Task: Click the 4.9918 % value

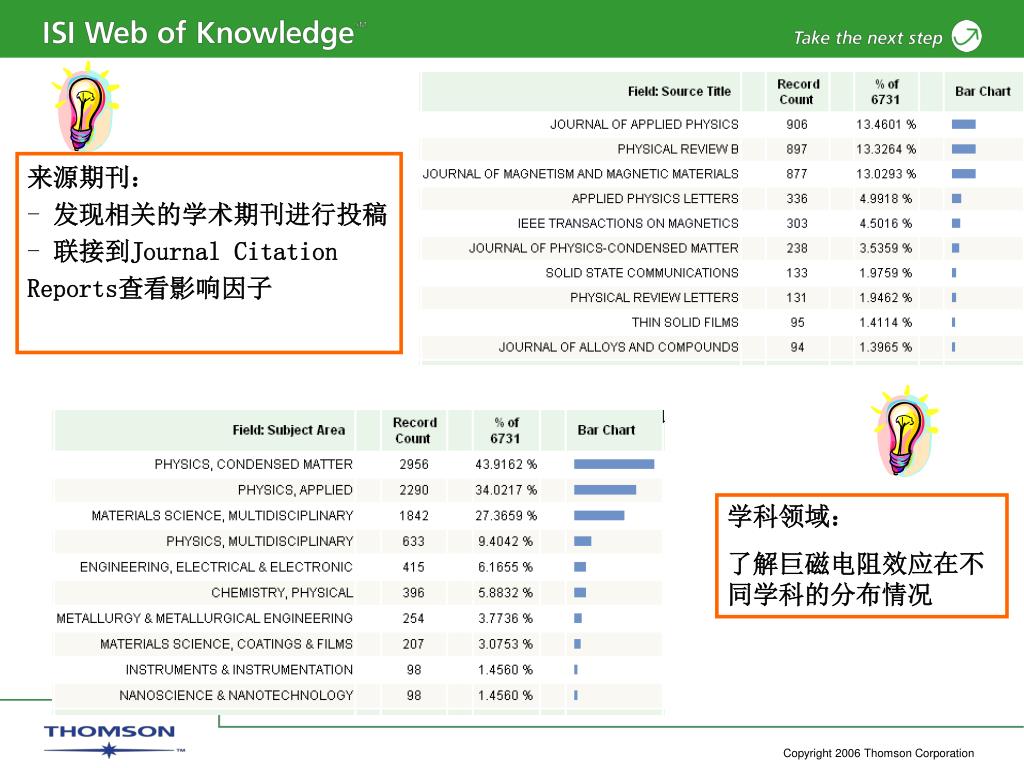Action: click(x=886, y=199)
